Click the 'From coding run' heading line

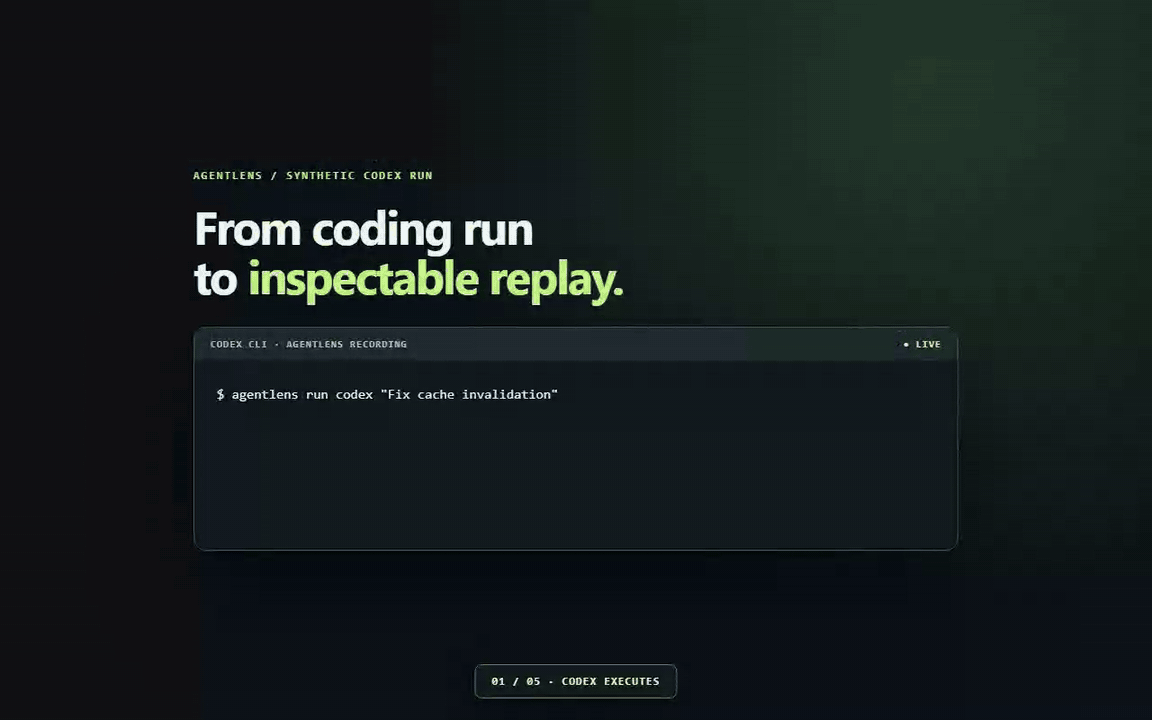click(364, 229)
